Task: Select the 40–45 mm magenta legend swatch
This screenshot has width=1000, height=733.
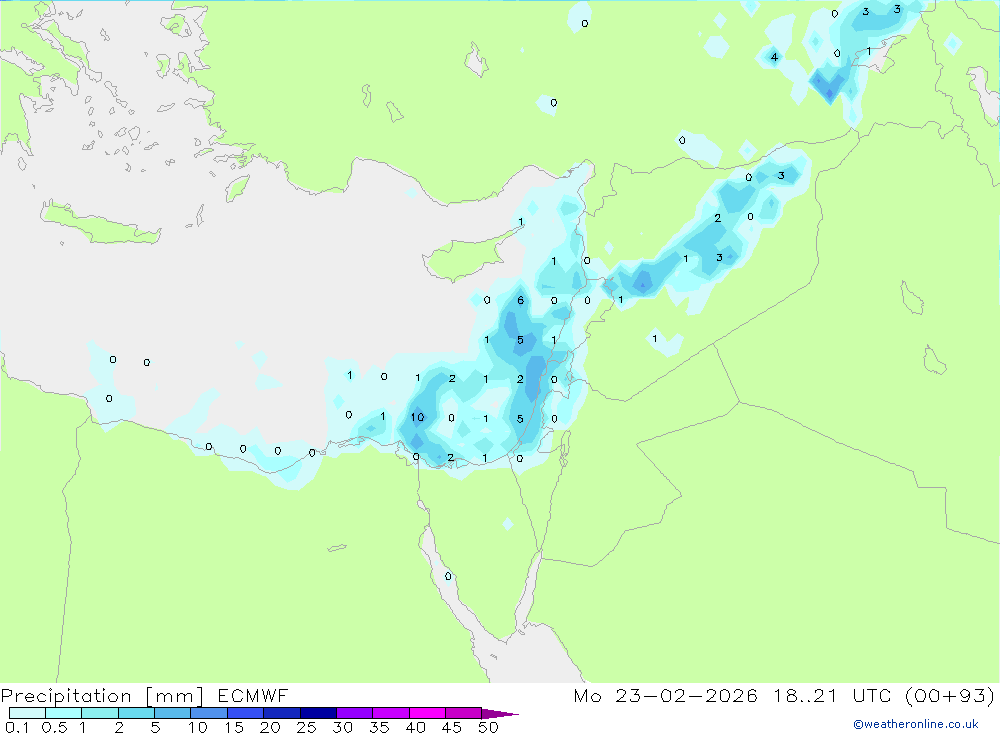Action: click(427, 713)
